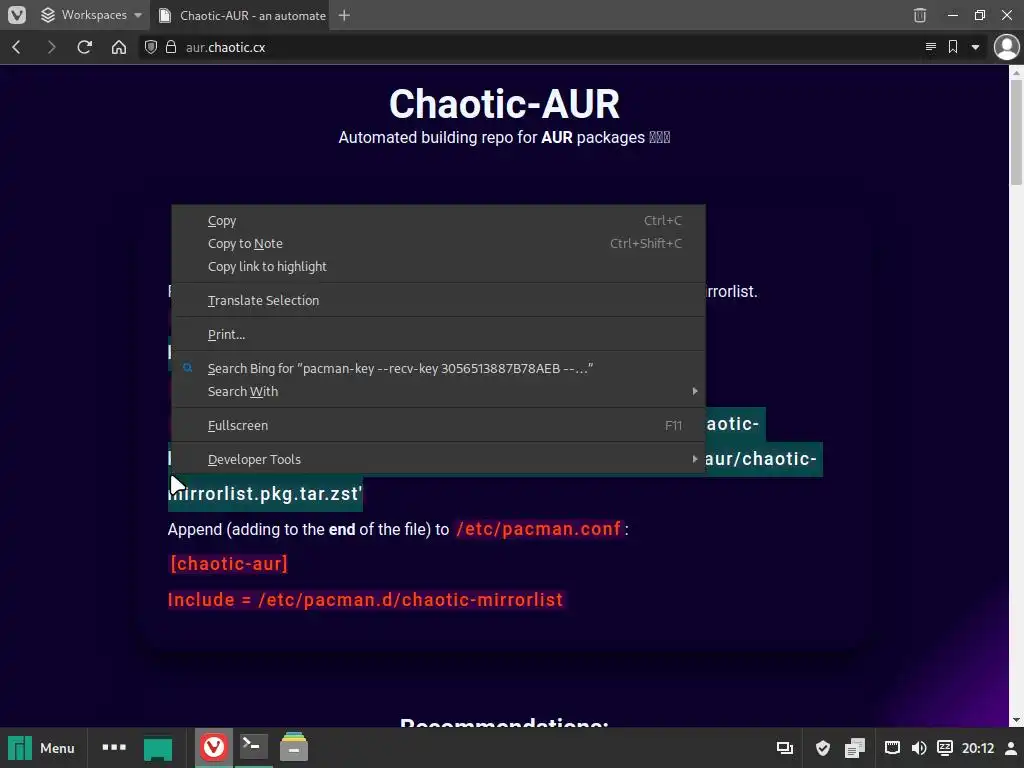Screen dimensions: 1024x768
Task: Open the terminal from taskbar
Action: (x=253, y=746)
